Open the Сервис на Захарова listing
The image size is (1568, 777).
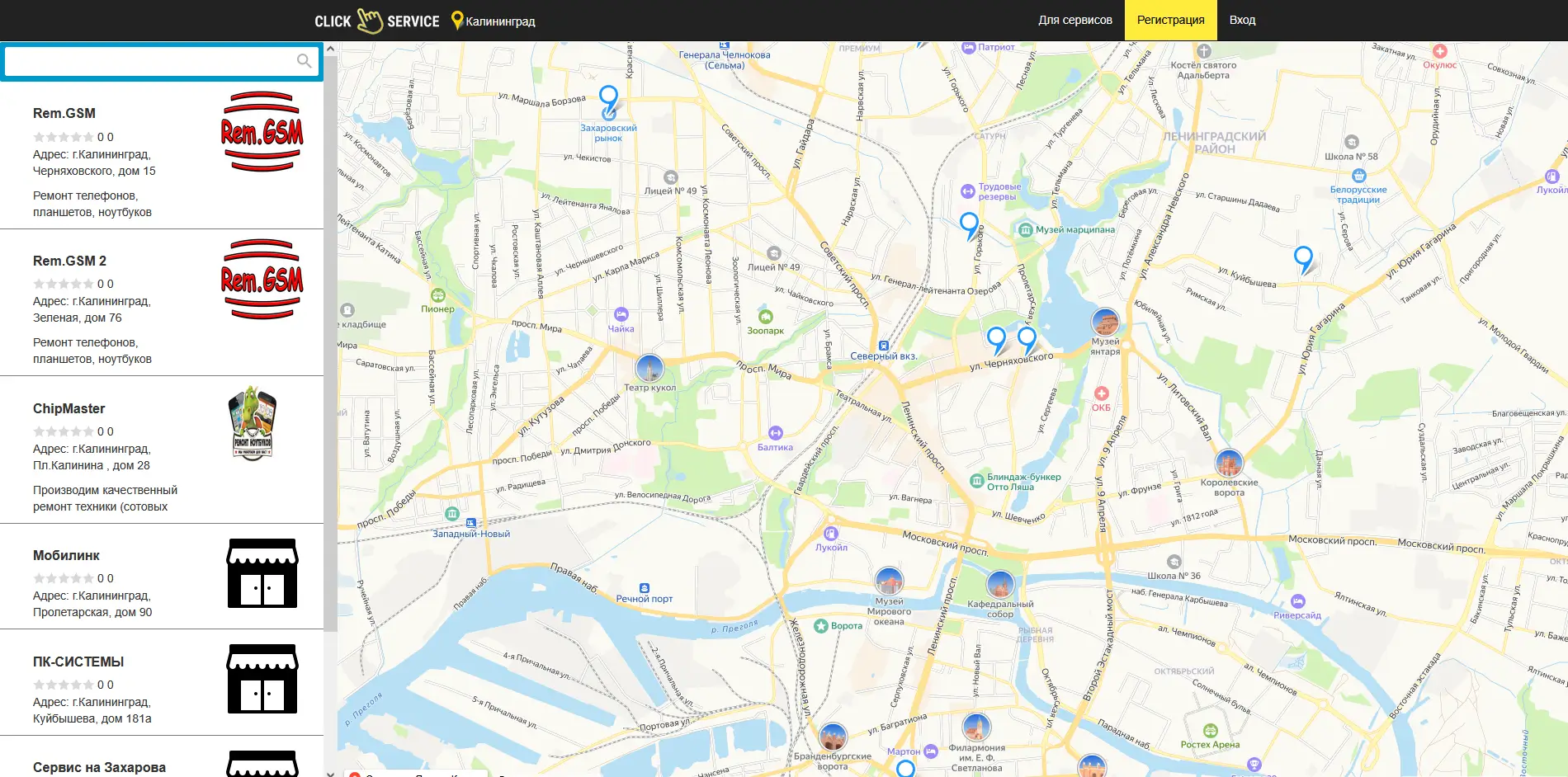99,767
